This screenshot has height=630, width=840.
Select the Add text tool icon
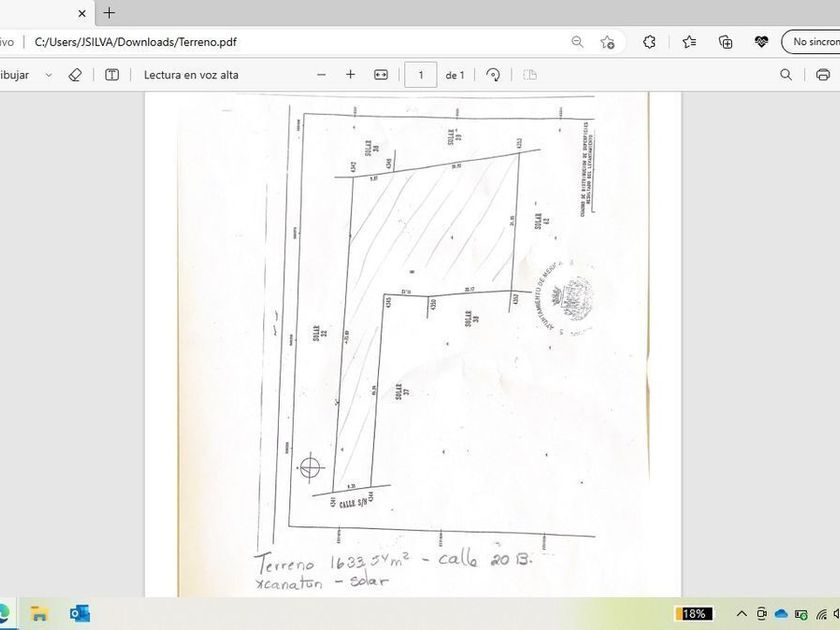click(112, 75)
